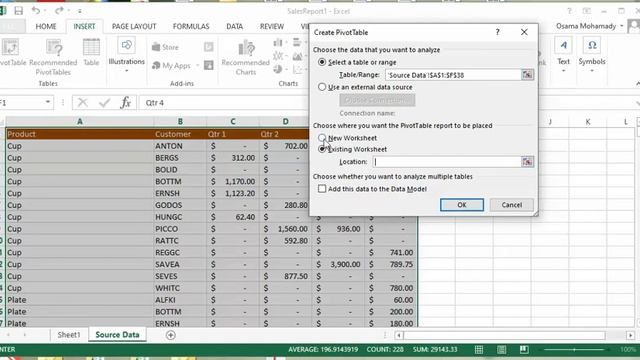Select the New Worksheet radio button

[322, 138]
